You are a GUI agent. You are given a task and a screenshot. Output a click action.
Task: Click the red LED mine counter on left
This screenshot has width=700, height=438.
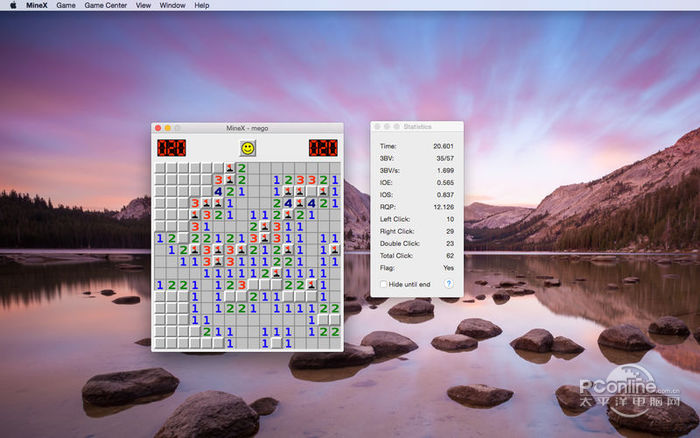click(171, 148)
